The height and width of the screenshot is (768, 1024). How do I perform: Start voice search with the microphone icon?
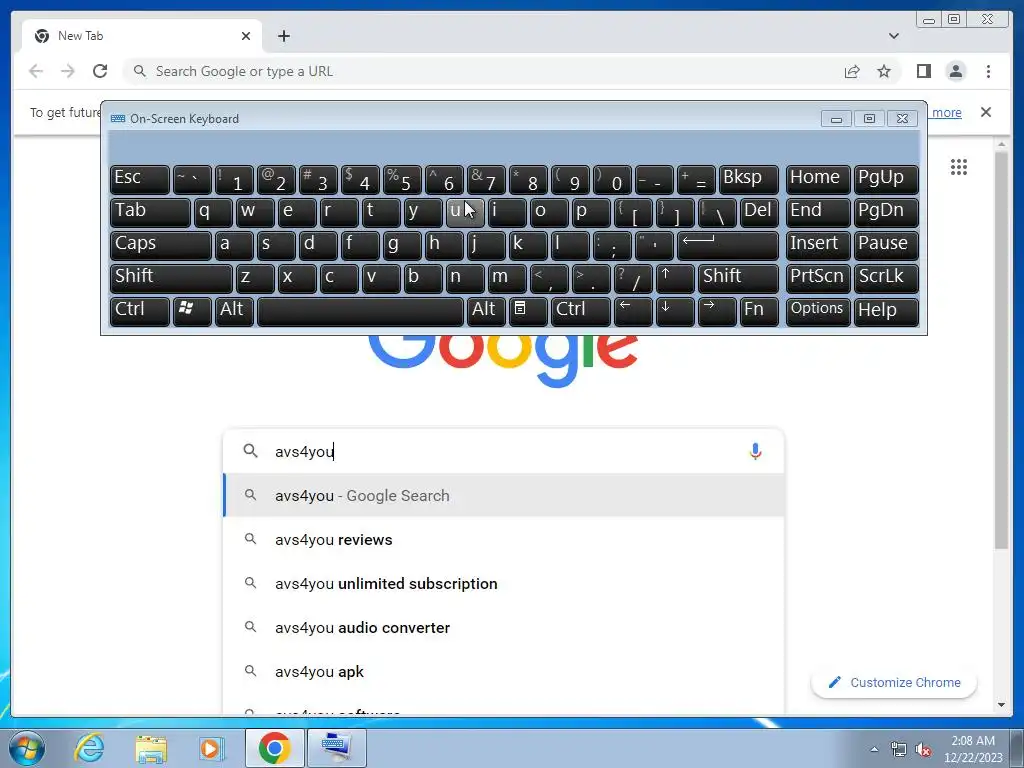[755, 451]
